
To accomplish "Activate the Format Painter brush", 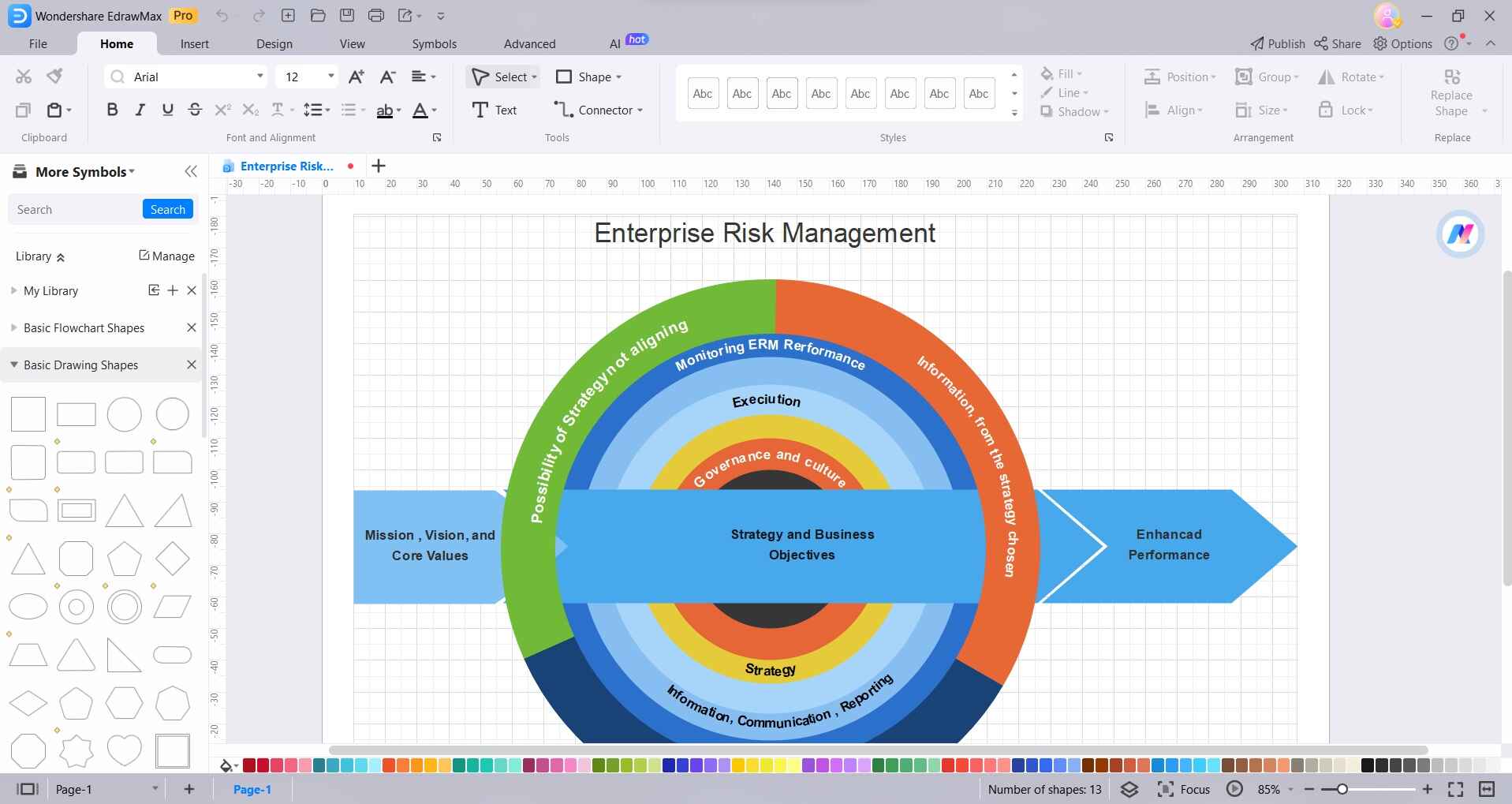I will (x=54, y=77).
